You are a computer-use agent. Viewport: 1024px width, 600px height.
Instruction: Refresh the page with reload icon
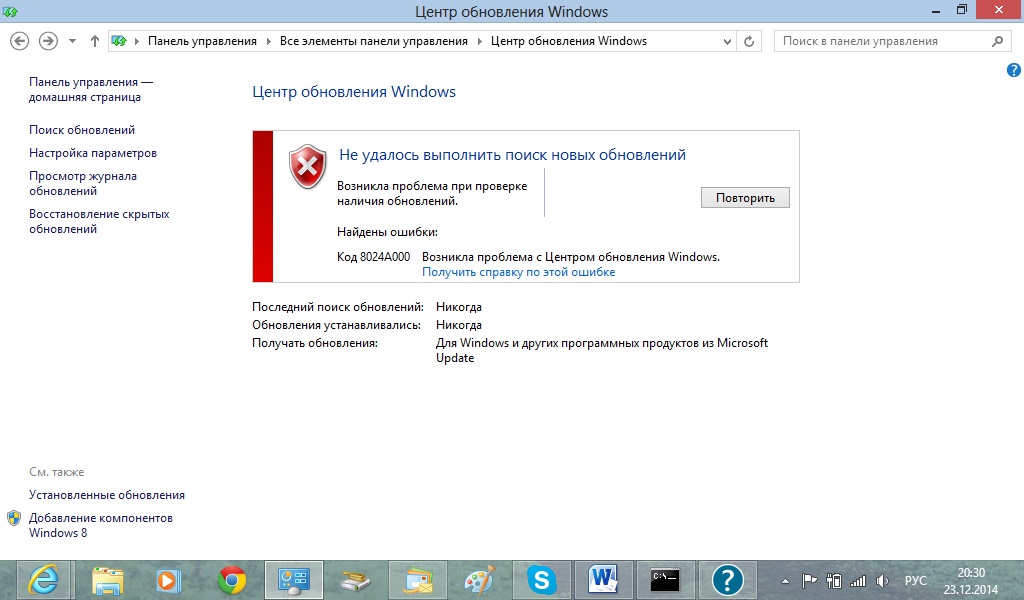click(749, 42)
